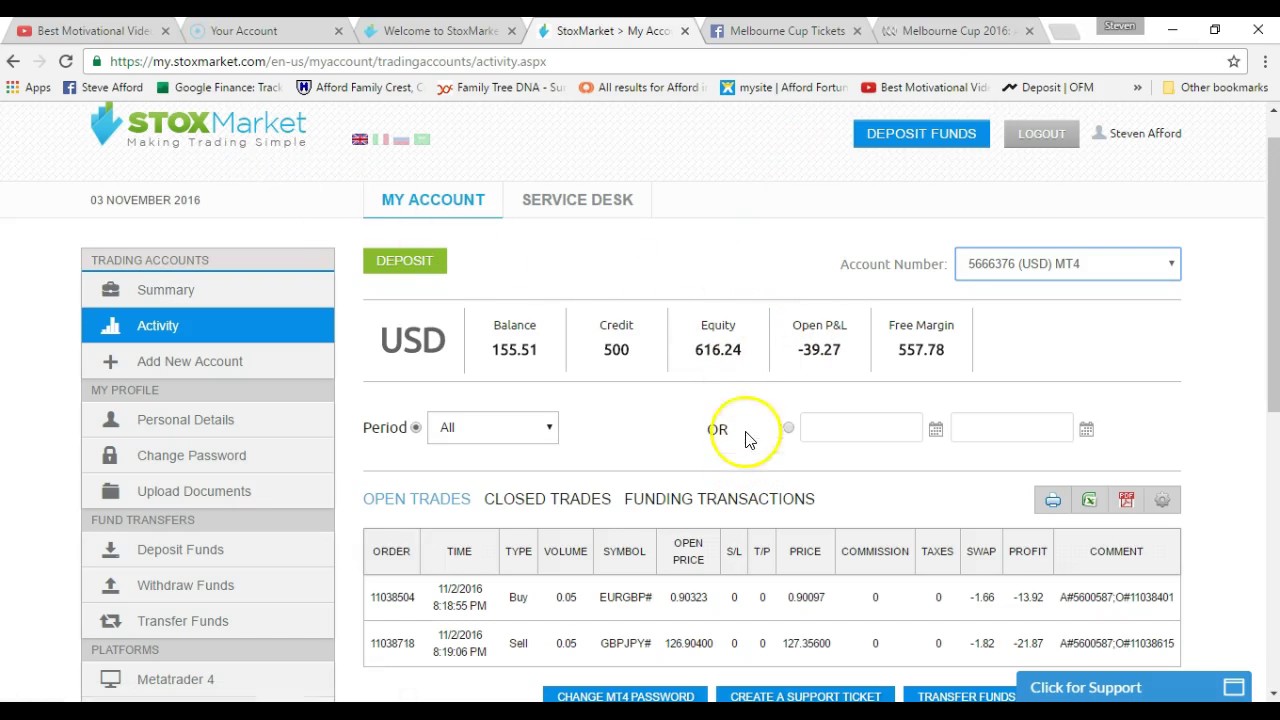
Task: Select order 11038504 cell
Action: pyautogui.click(x=392, y=597)
